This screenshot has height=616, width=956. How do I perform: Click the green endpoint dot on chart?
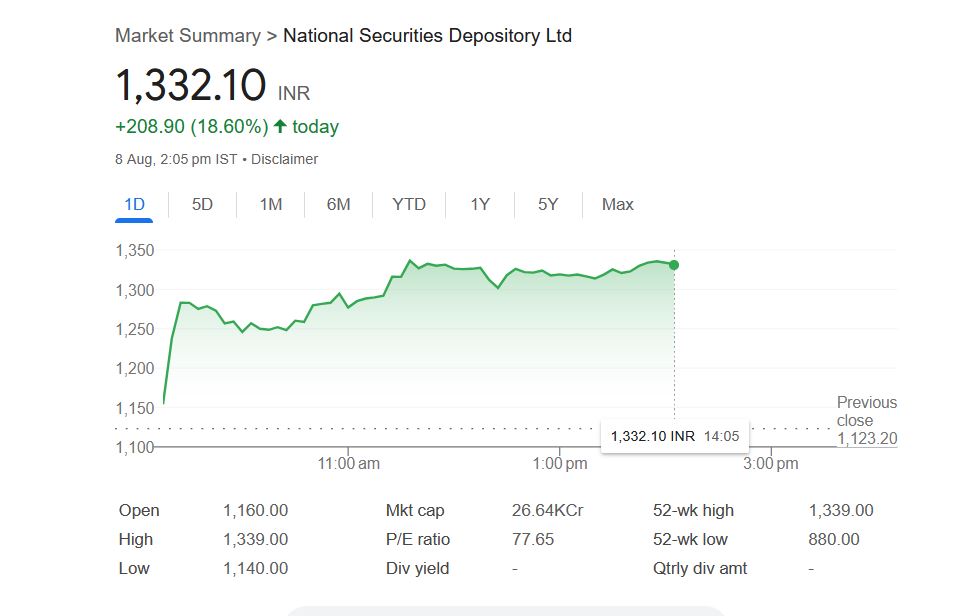(x=674, y=265)
